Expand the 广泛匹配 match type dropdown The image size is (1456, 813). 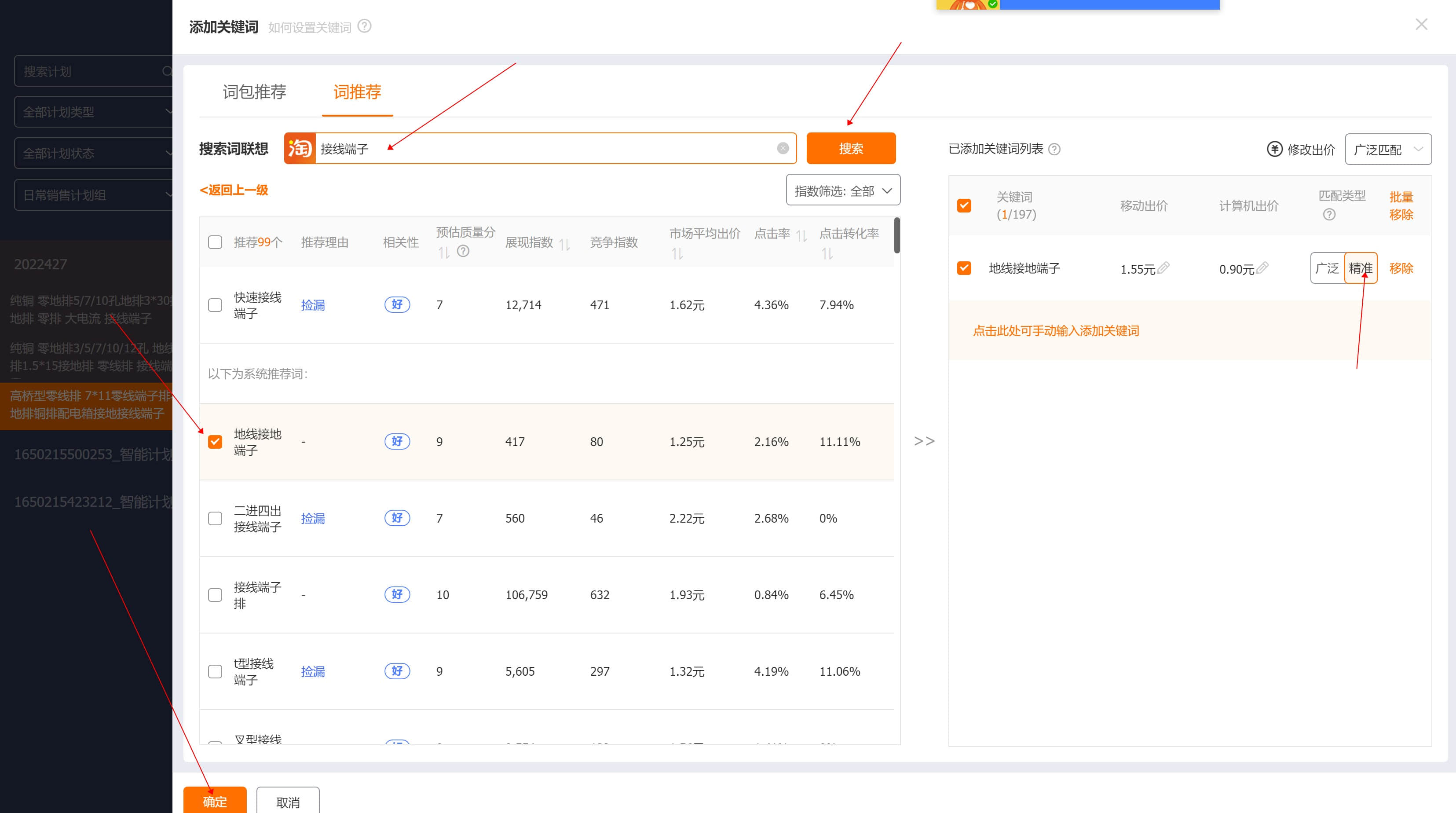[x=1388, y=149]
